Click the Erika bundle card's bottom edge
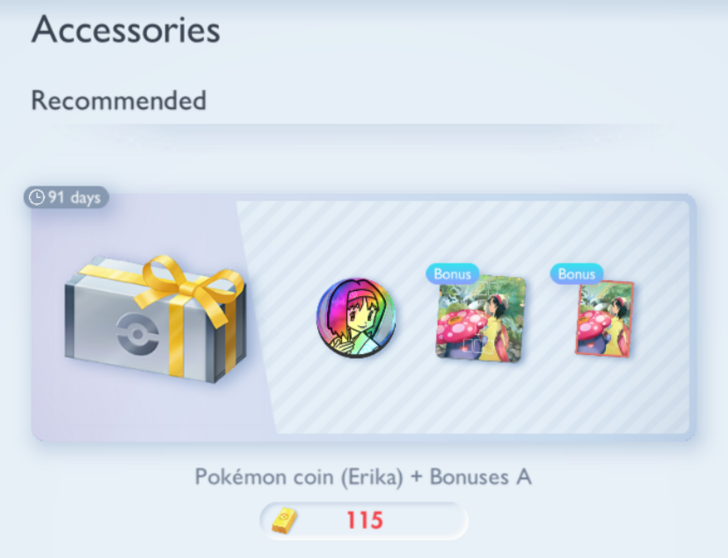 tap(364, 437)
